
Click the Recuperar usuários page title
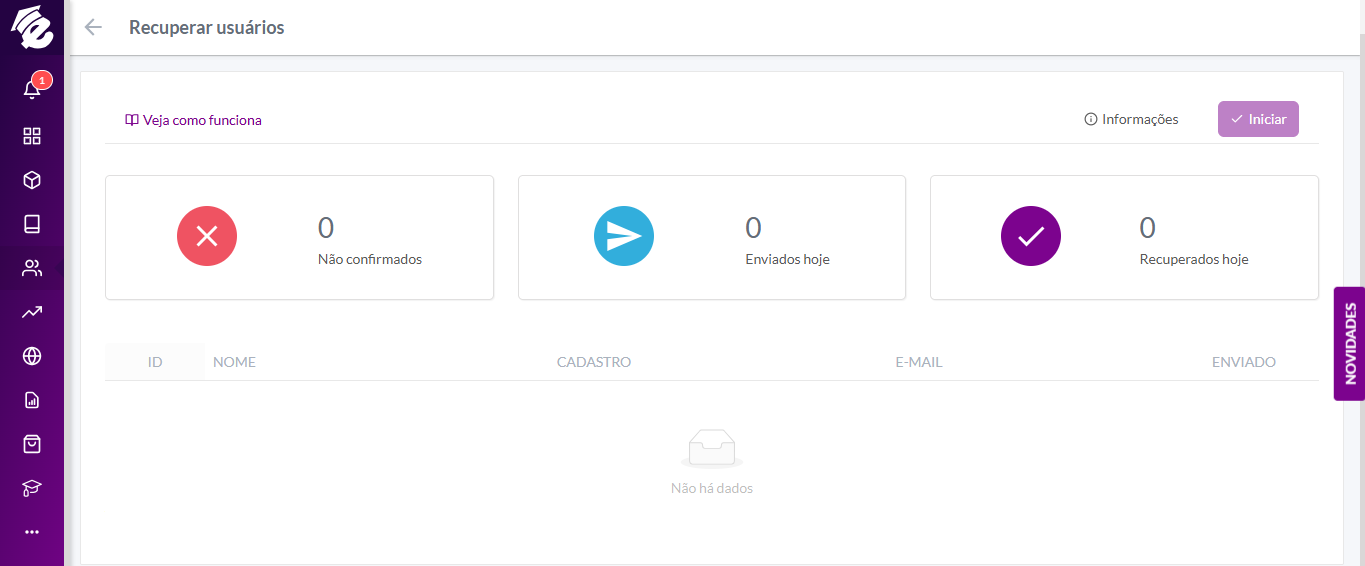[x=207, y=27]
